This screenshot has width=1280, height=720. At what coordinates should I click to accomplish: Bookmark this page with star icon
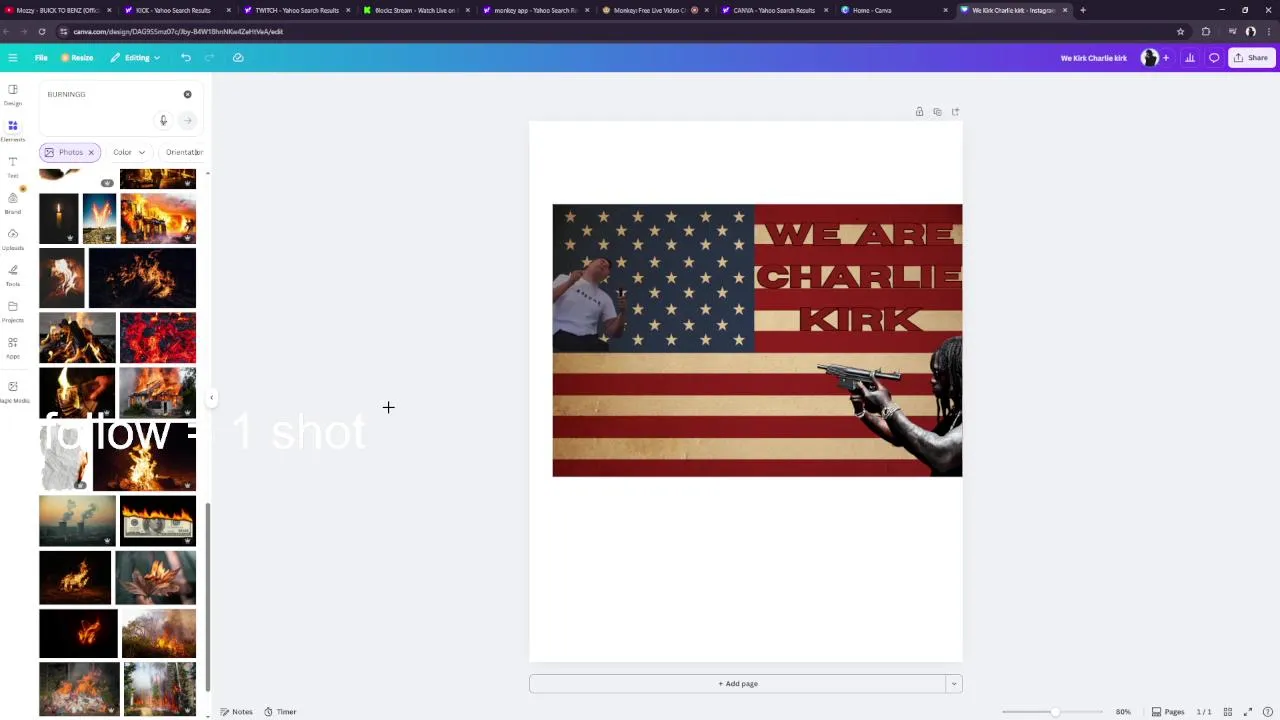[x=1180, y=32]
